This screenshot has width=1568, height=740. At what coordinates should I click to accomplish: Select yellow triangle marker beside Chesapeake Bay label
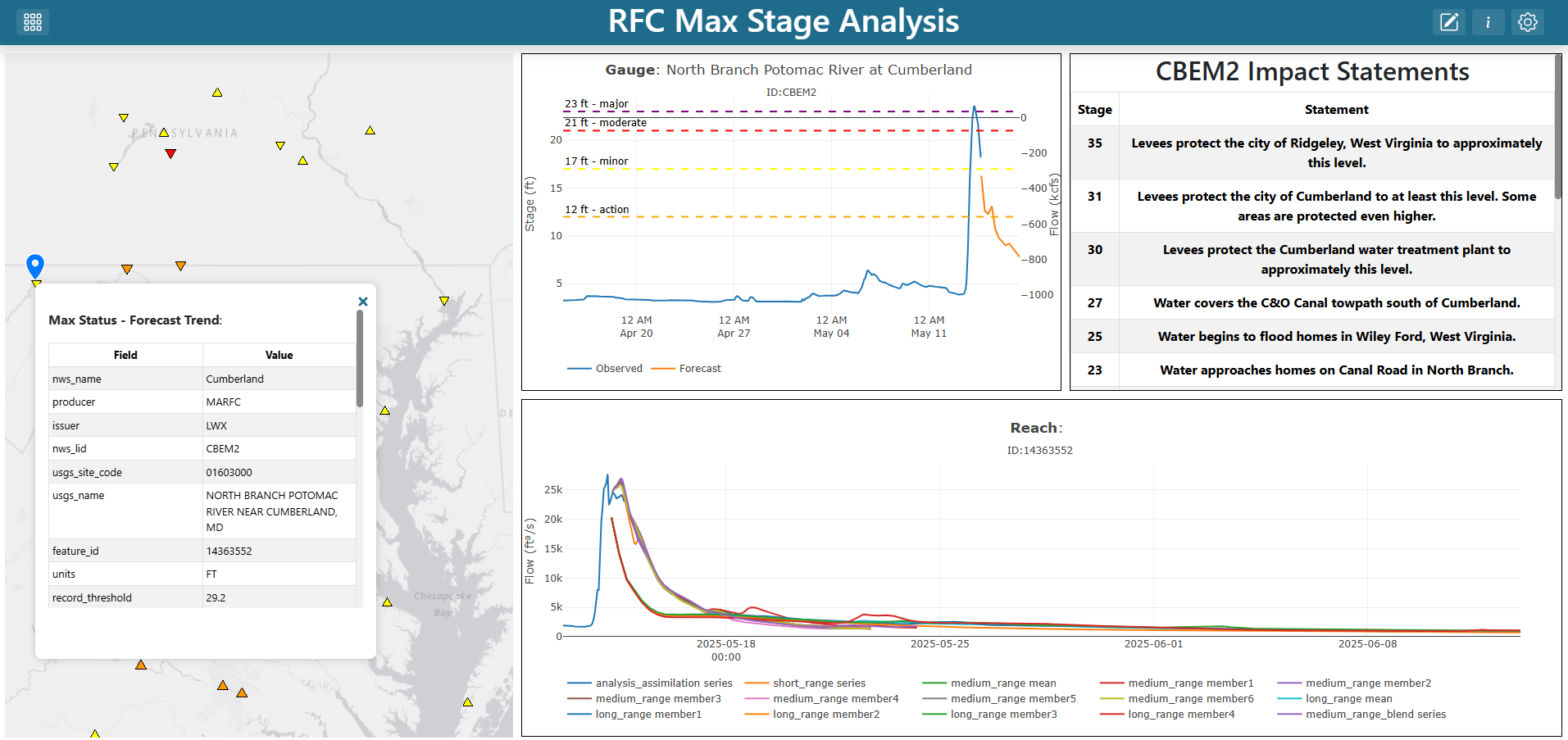[x=387, y=602]
